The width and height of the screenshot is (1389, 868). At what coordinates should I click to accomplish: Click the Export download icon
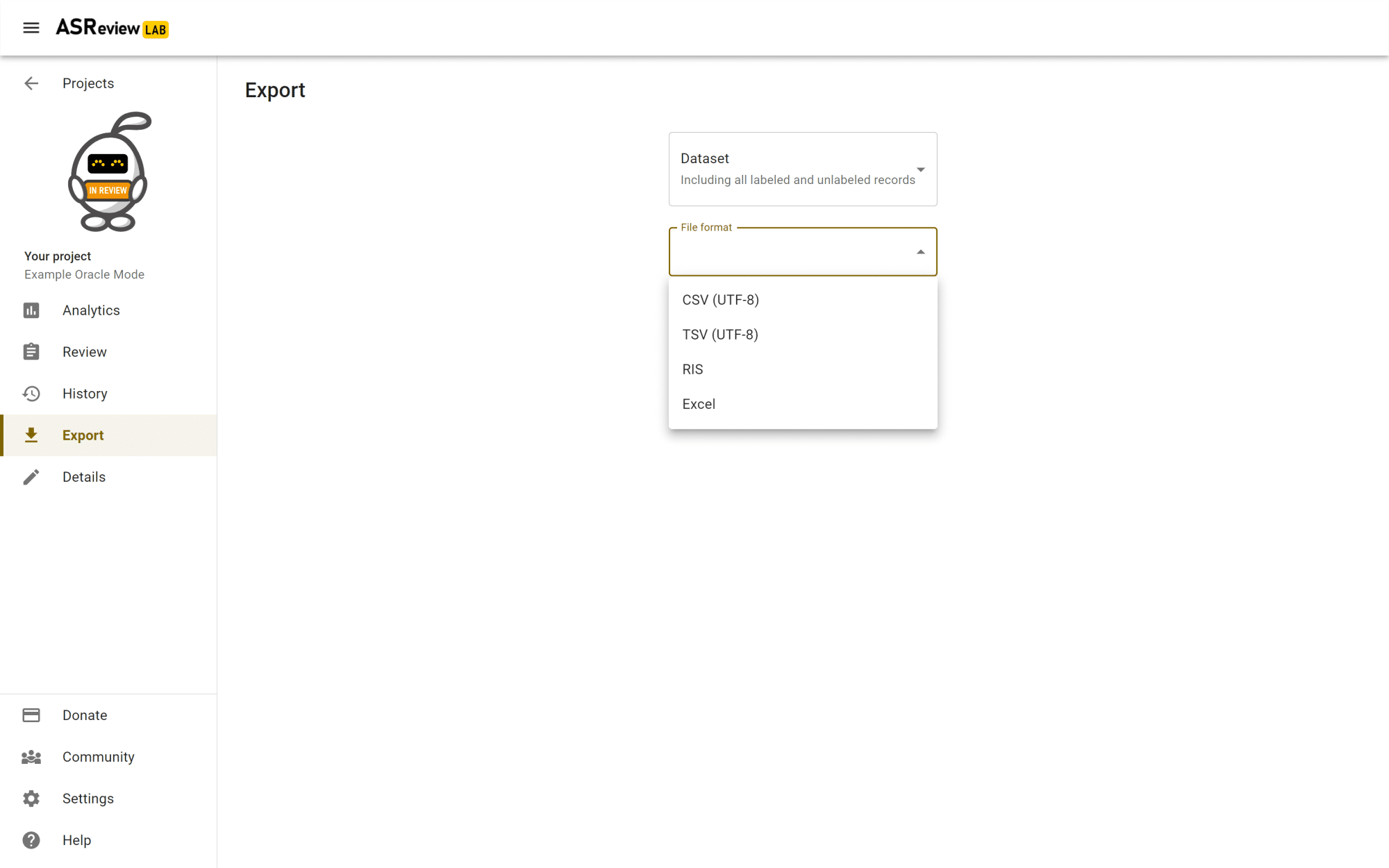[31, 435]
